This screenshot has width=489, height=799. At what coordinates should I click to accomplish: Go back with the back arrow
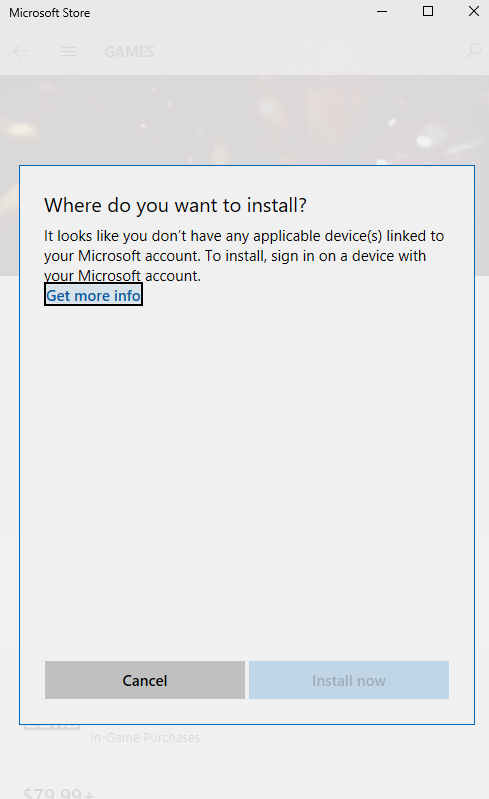tap(21, 51)
